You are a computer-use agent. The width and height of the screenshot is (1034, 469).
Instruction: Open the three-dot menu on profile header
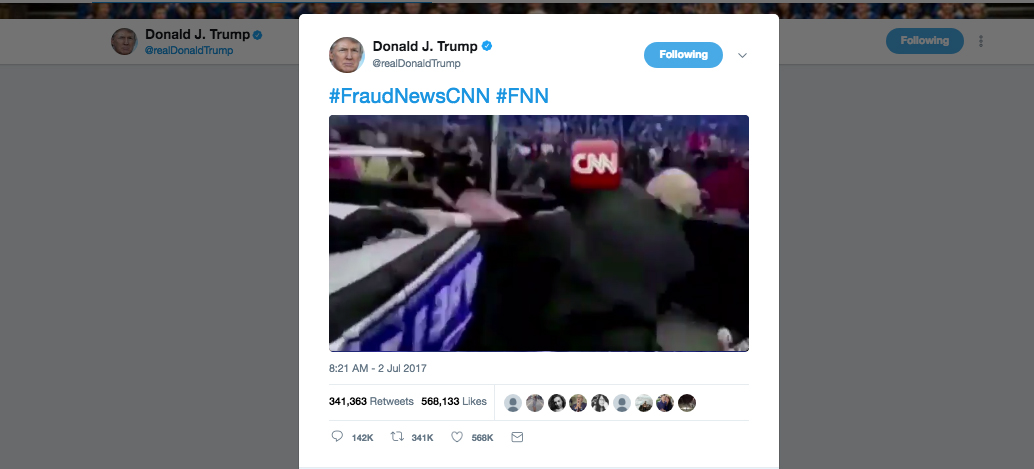tap(981, 41)
